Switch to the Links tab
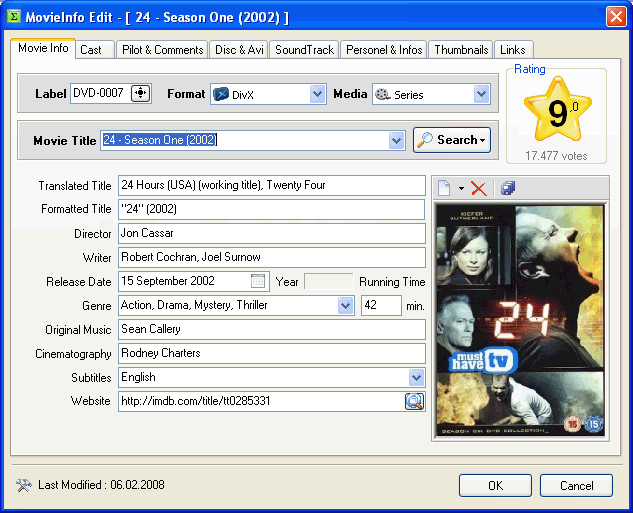633x513 pixels. click(x=514, y=50)
